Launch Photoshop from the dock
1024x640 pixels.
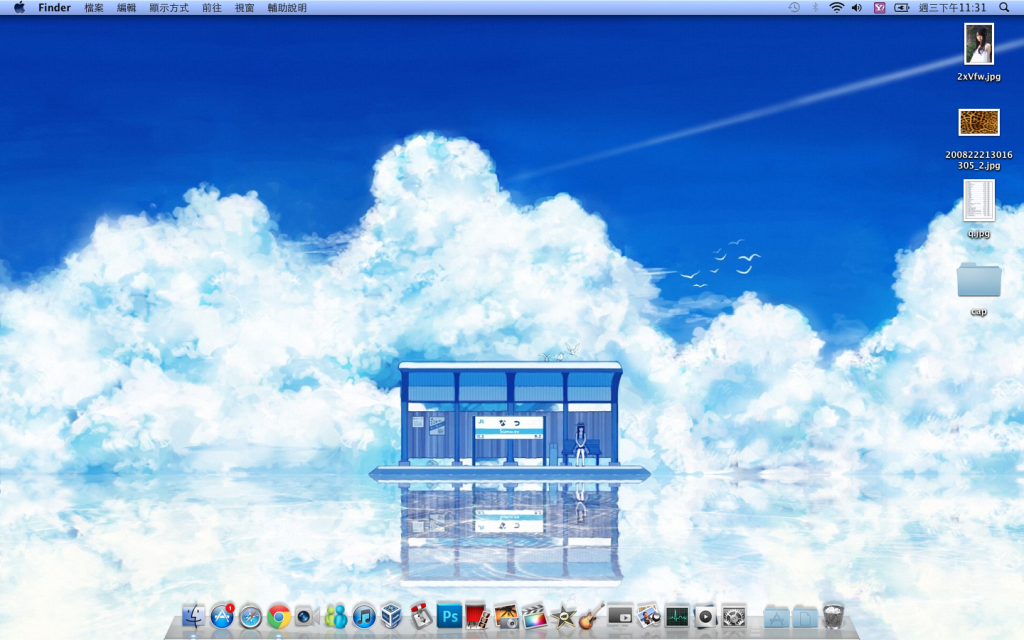tap(449, 617)
